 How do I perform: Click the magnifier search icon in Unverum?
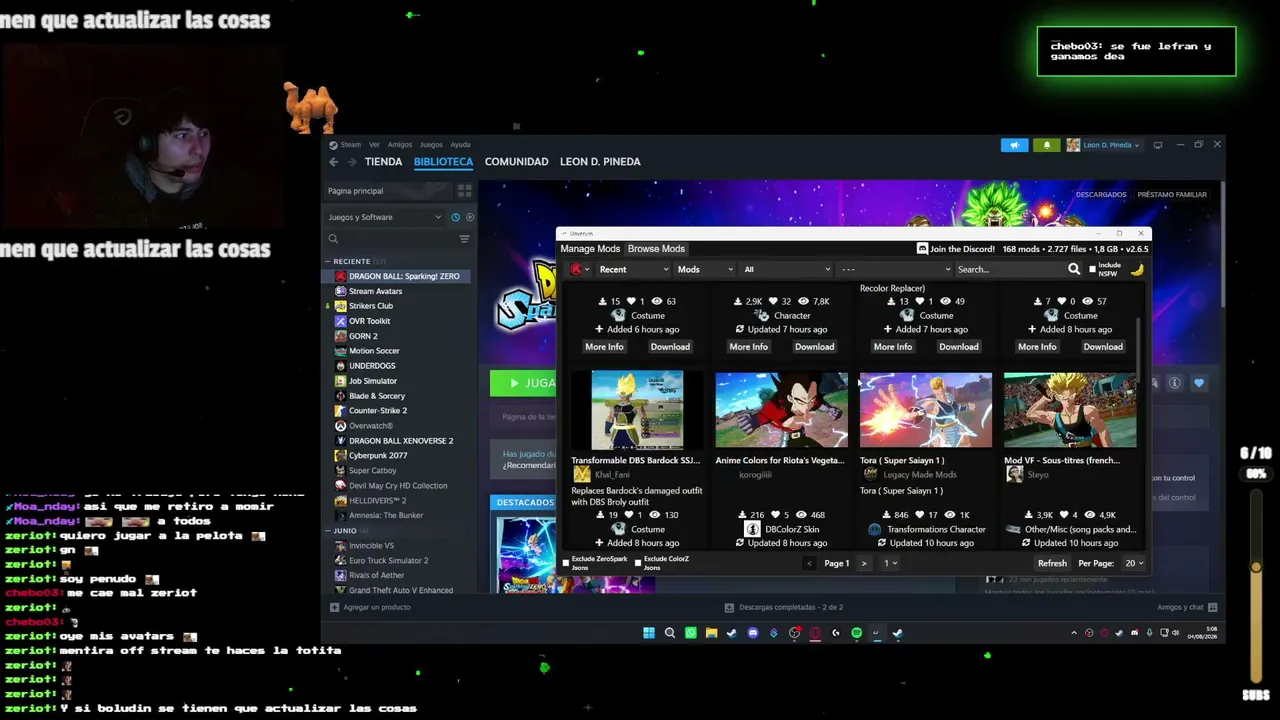pyautogui.click(x=1074, y=269)
